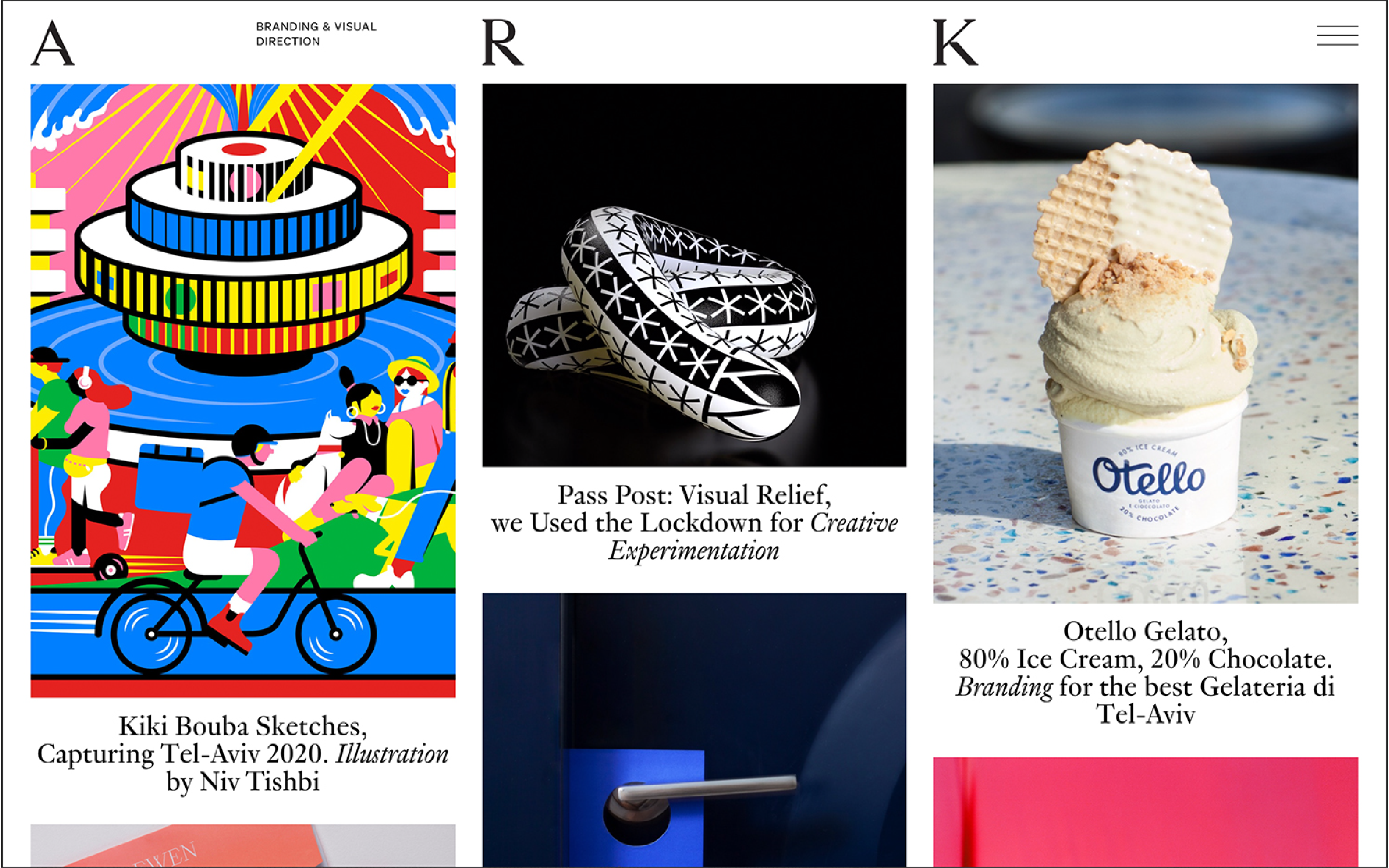Open the hamburger menu icon
This screenshot has width=1389, height=868.
click(1337, 36)
